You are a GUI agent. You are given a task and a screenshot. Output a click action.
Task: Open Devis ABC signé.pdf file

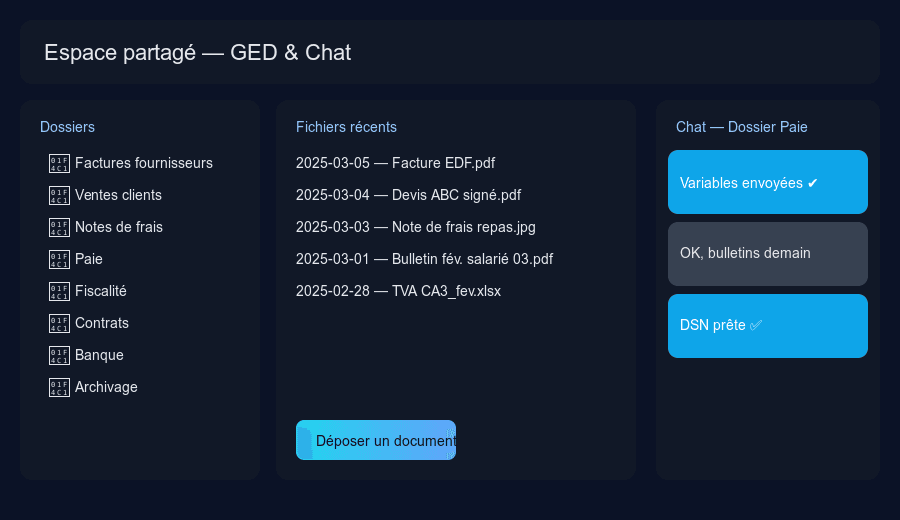[408, 195]
